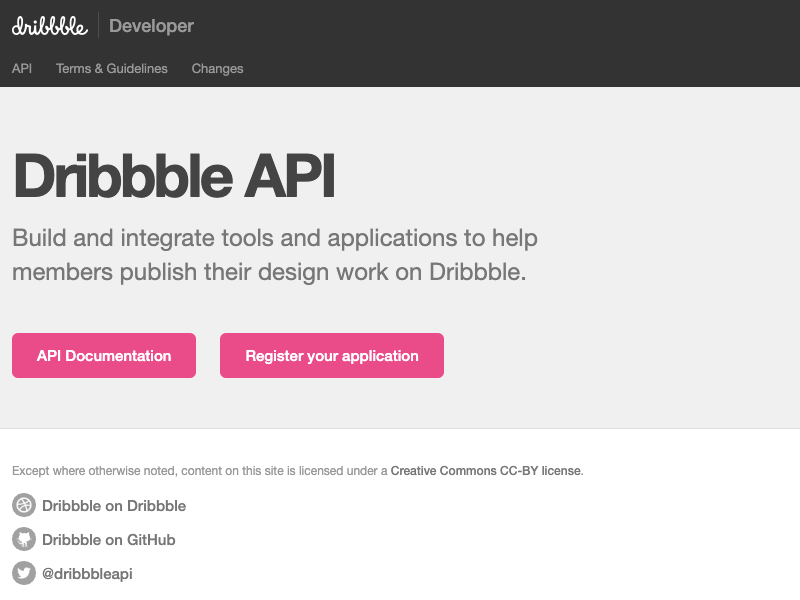
Task: Click the text 'members publish their design work on Dribbble.'
Action: coord(269,272)
